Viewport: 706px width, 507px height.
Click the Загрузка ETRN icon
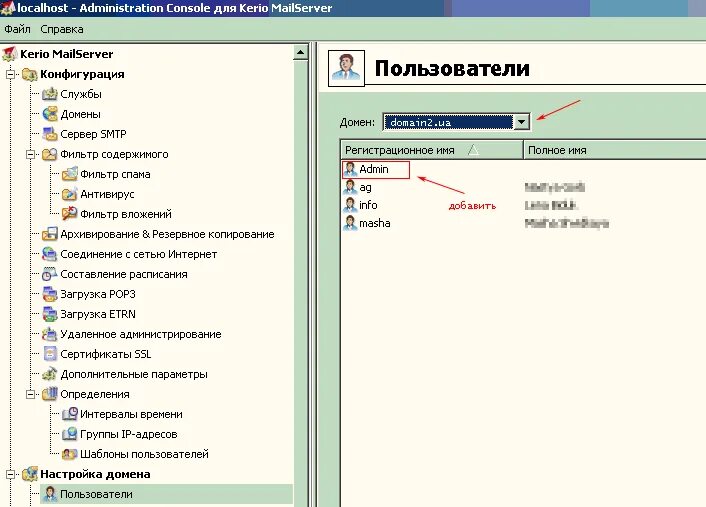click(50, 314)
